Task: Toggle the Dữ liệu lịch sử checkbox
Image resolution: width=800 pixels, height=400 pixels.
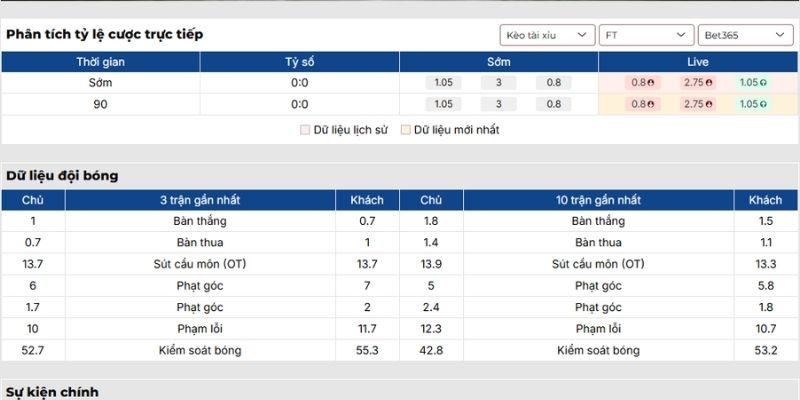Action: pyautogui.click(x=306, y=130)
